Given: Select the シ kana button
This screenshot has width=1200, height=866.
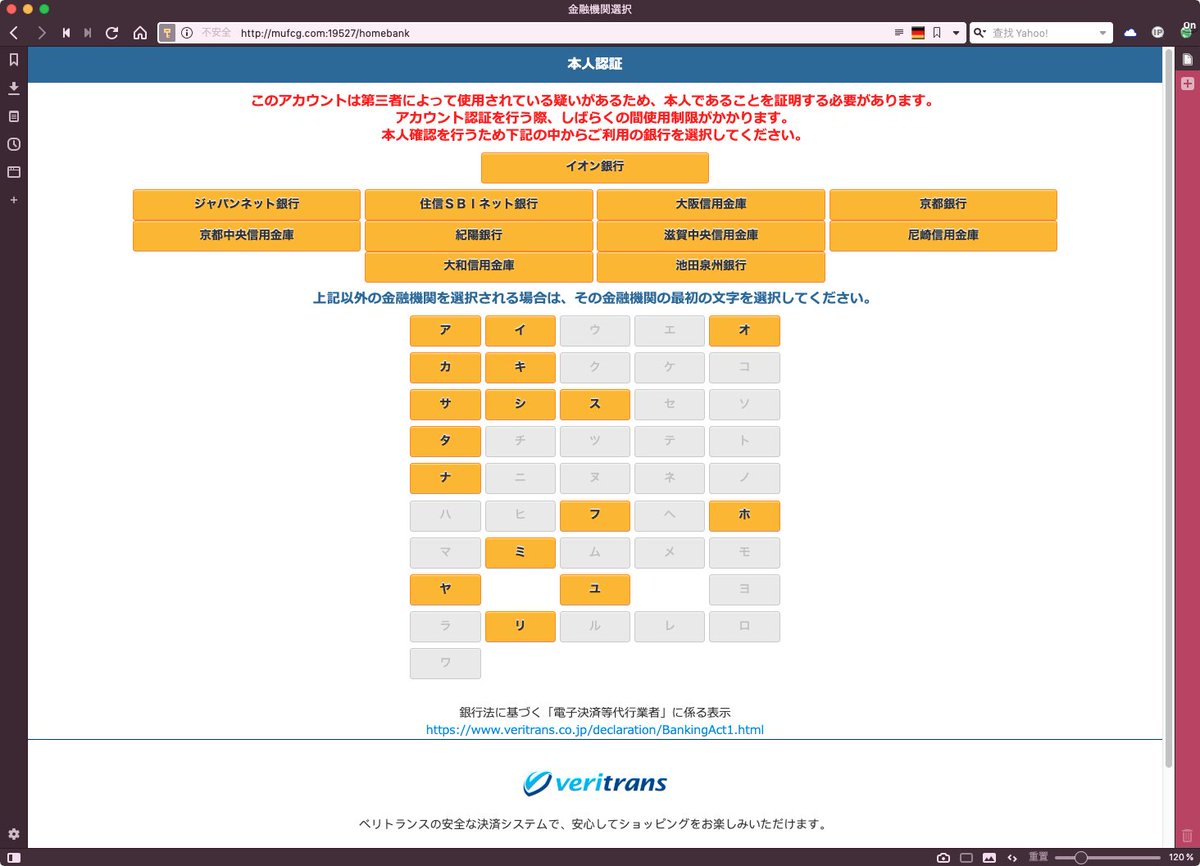Looking at the screenshot, I should 520,405.
